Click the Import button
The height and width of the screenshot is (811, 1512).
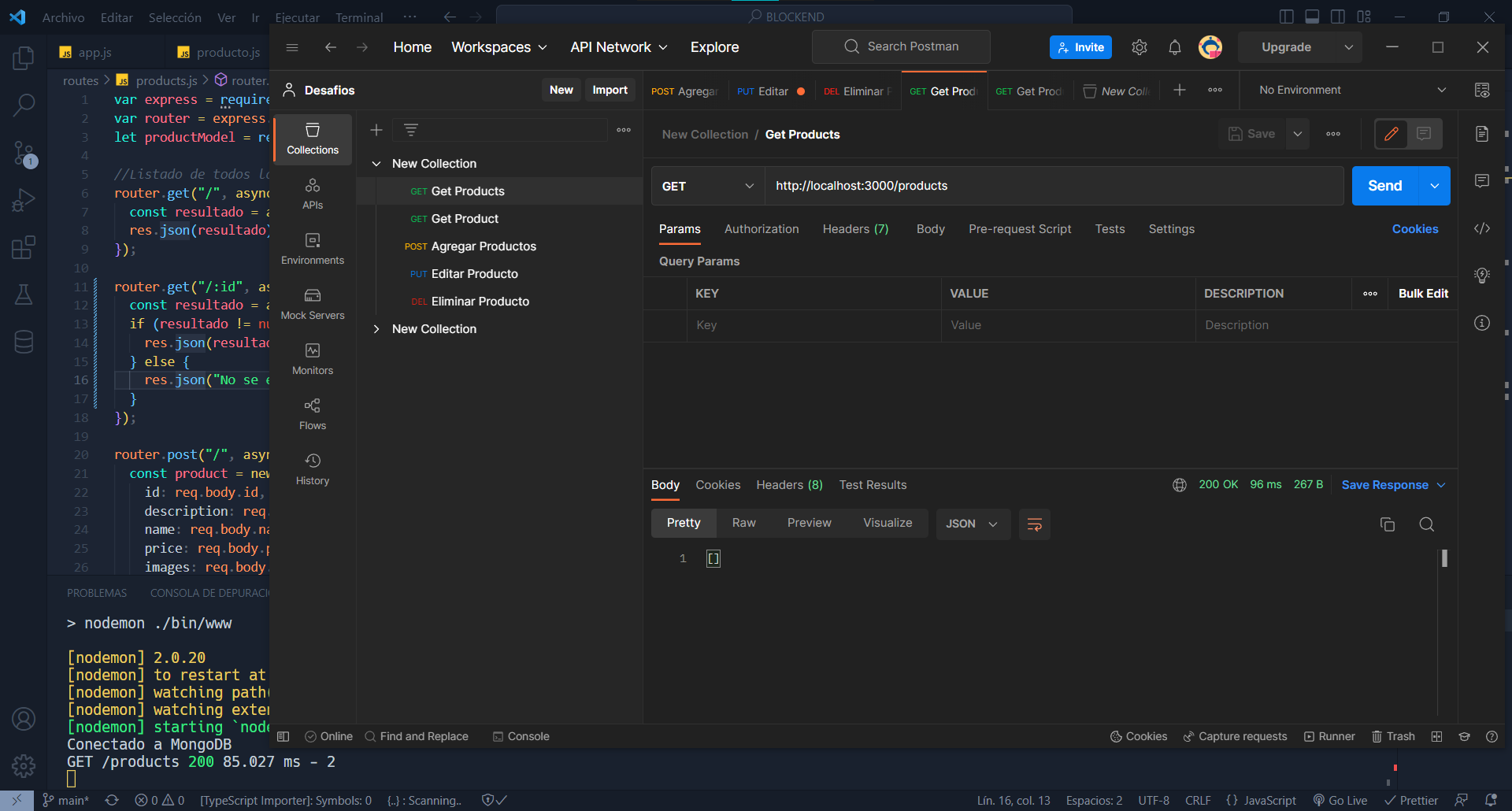610,90
